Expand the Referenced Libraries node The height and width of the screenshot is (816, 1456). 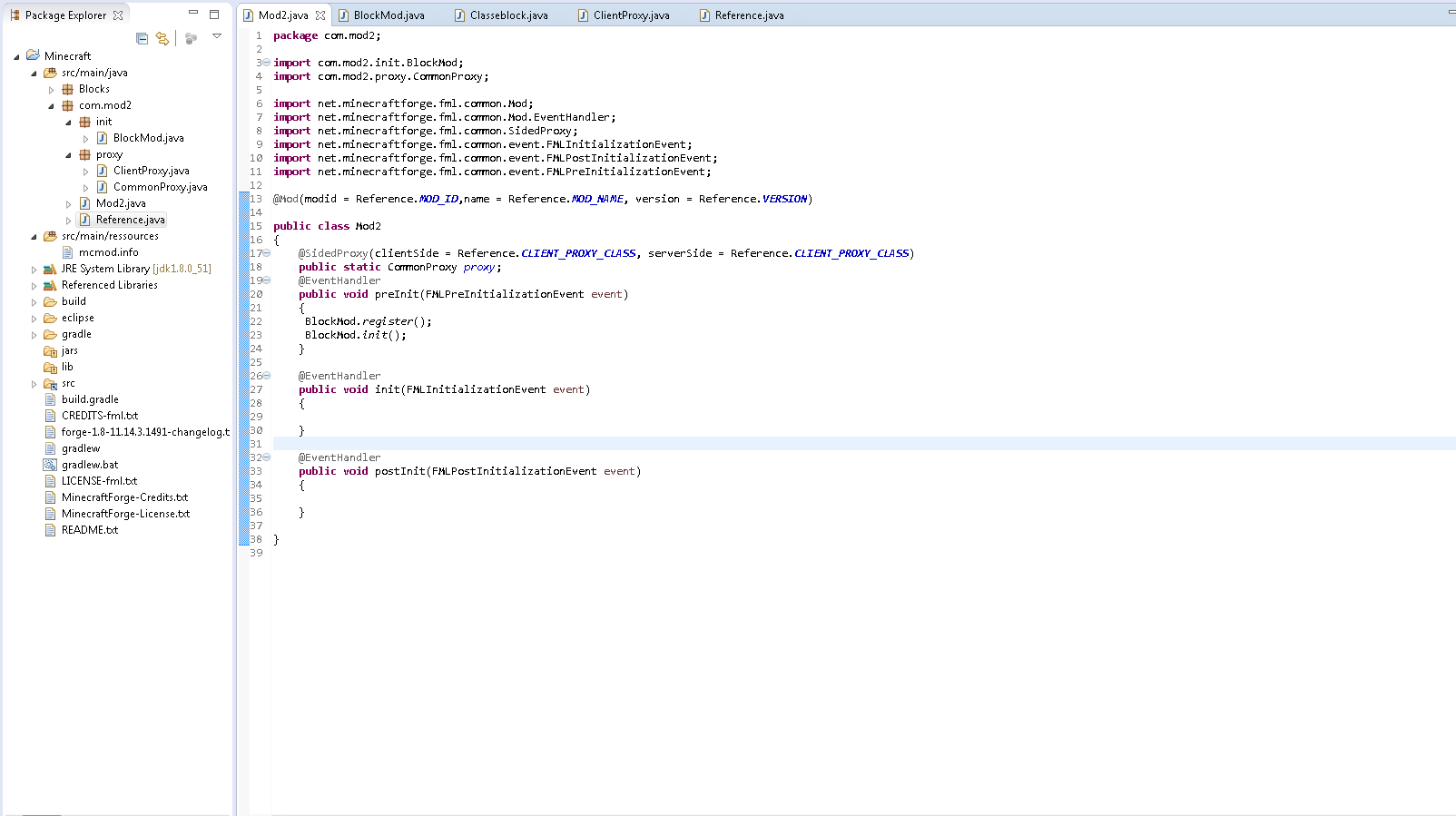34,286
